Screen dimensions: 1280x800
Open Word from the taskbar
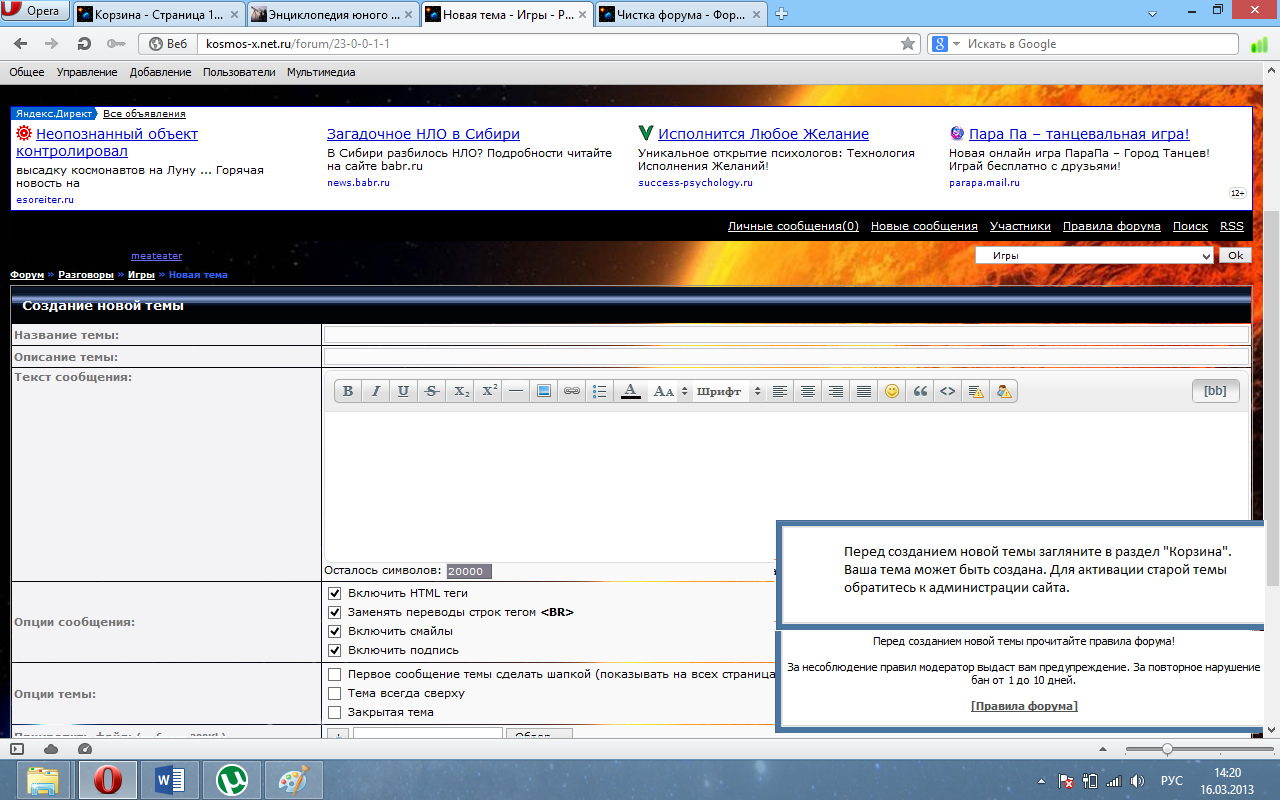click(x=170, y=780)
